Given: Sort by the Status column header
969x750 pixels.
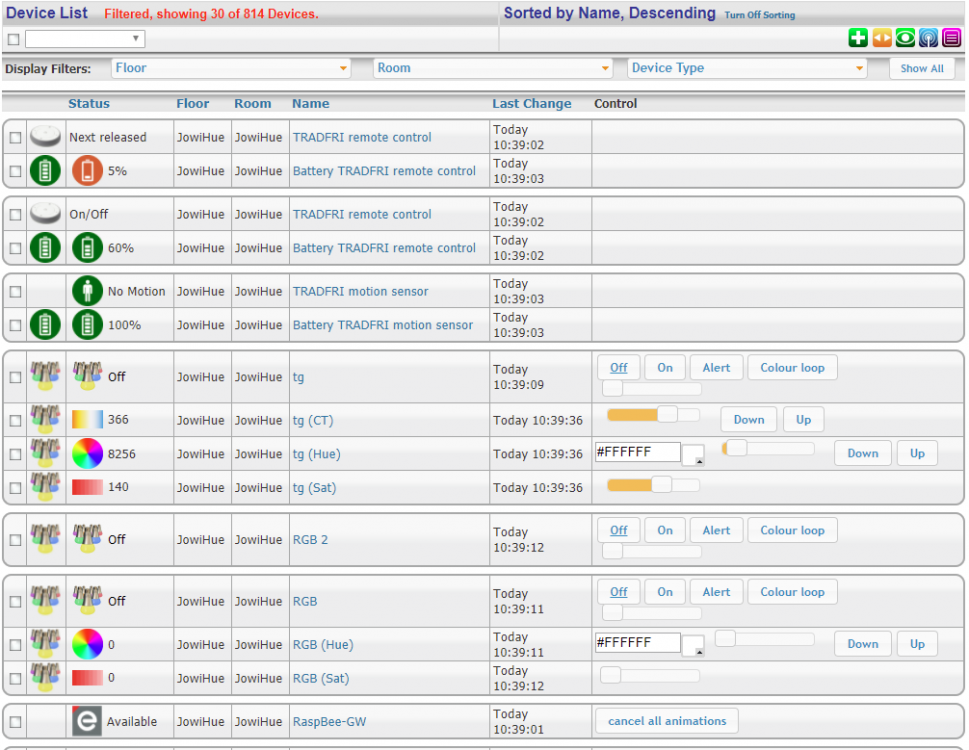Looking at the screenshot, I should coord(89,104).
